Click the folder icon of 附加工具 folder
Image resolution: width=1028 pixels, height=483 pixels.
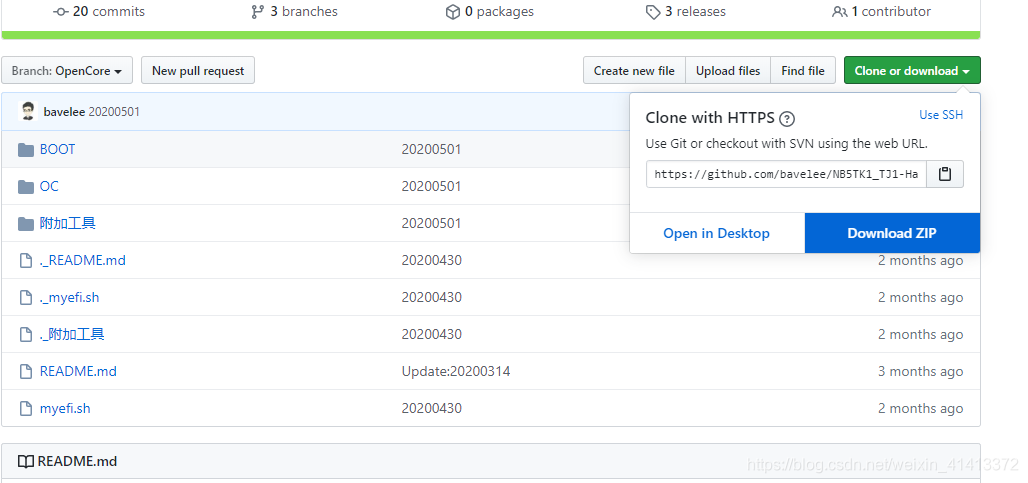coord(26,224)
